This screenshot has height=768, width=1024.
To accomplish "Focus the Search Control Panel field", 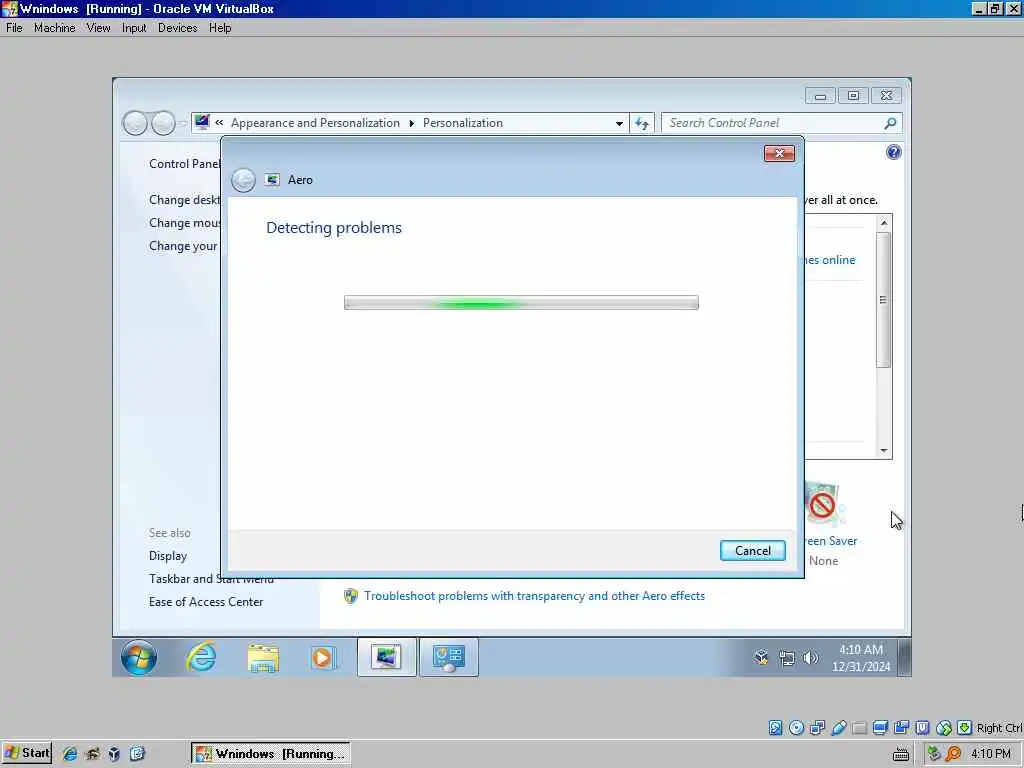I will (774, 123).
